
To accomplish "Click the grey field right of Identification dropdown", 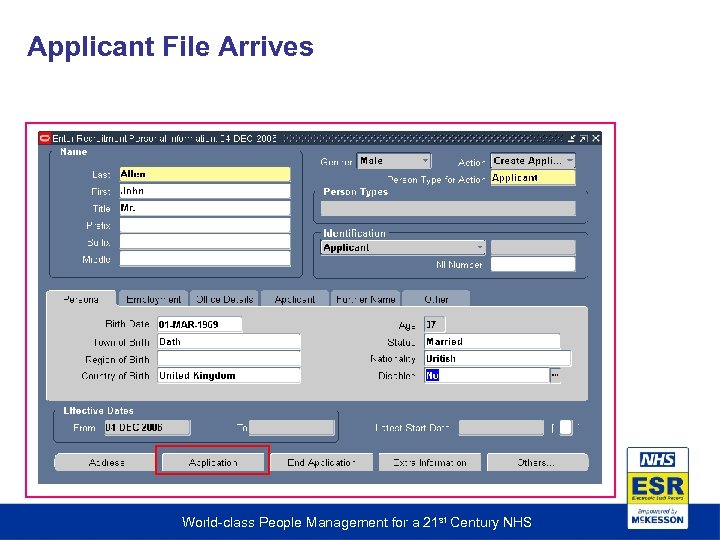I will point(533,248).
